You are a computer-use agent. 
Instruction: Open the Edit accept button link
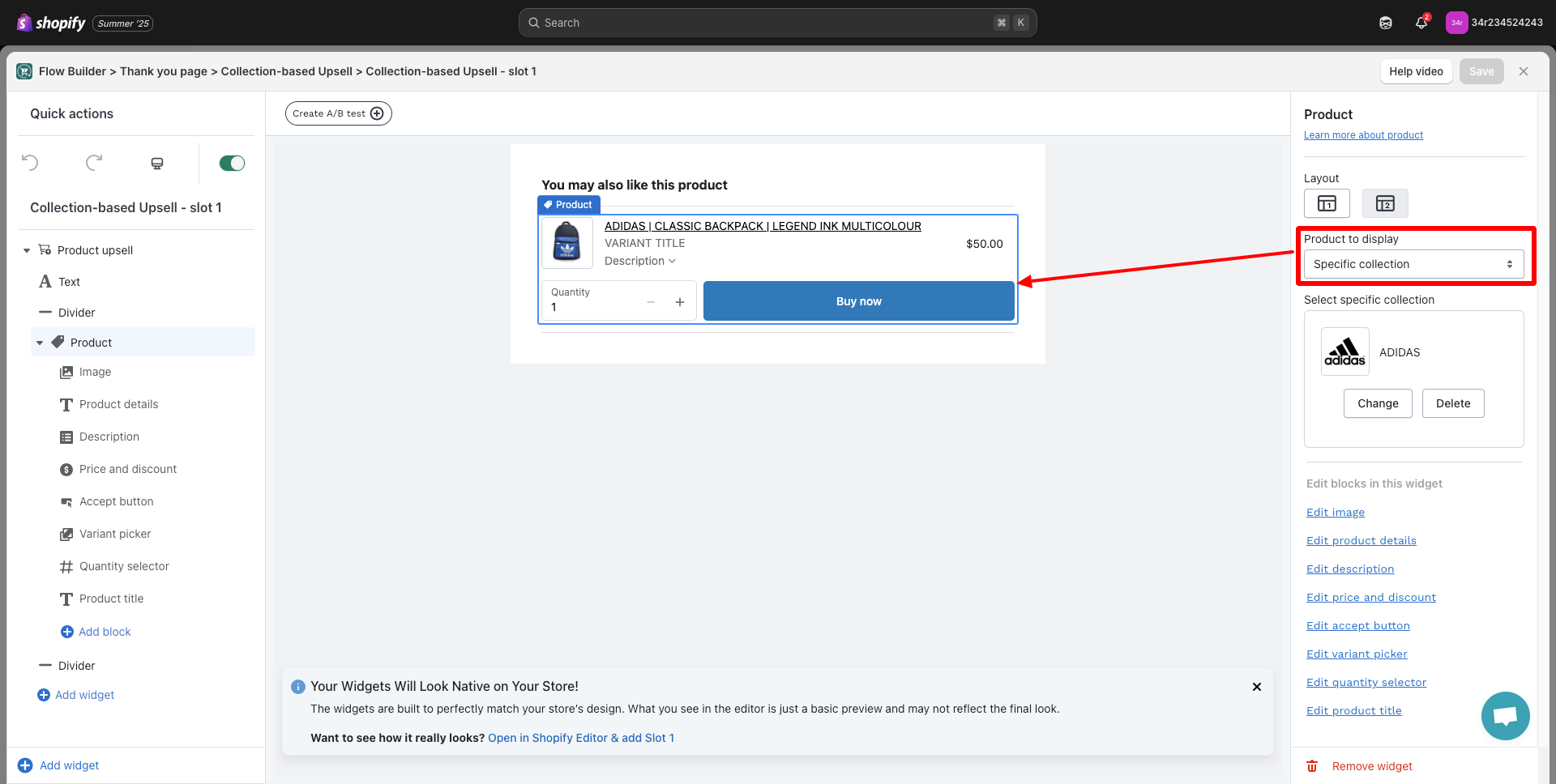click(x=1357, y=625)
